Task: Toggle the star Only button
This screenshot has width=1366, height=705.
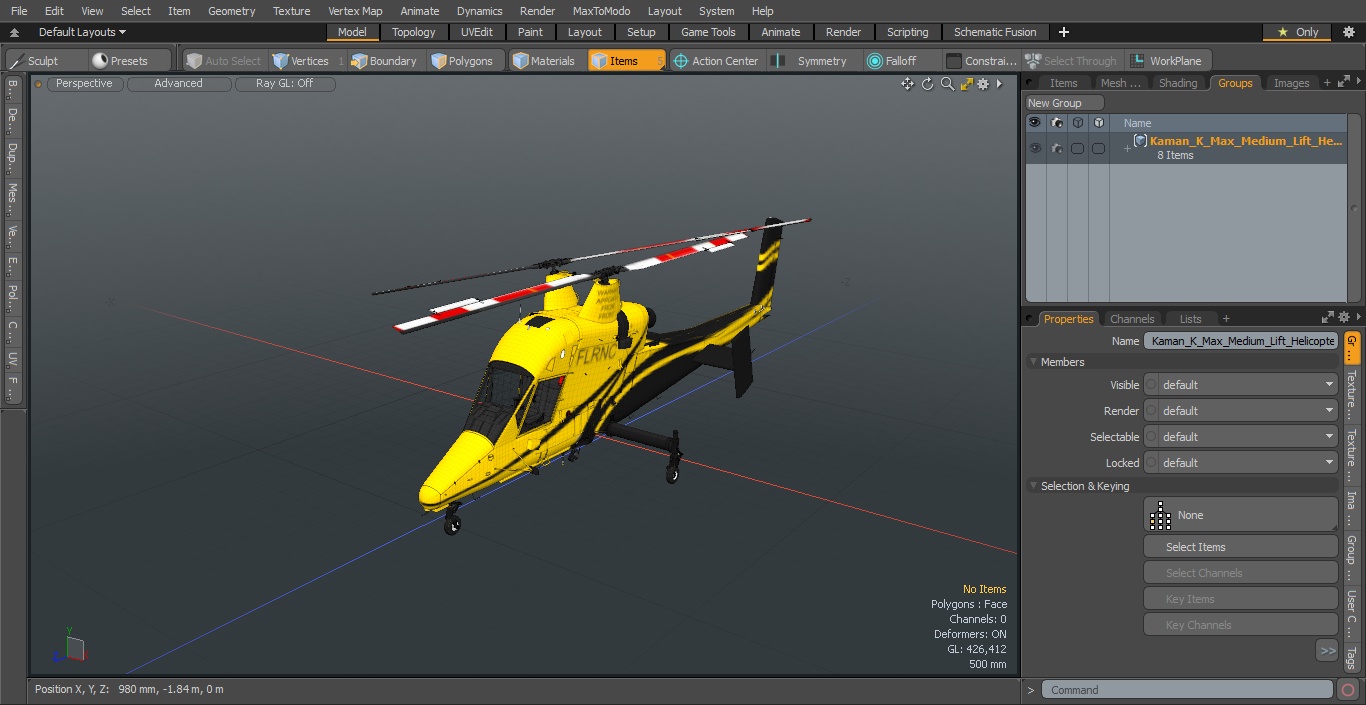Action: (1298, 32)
